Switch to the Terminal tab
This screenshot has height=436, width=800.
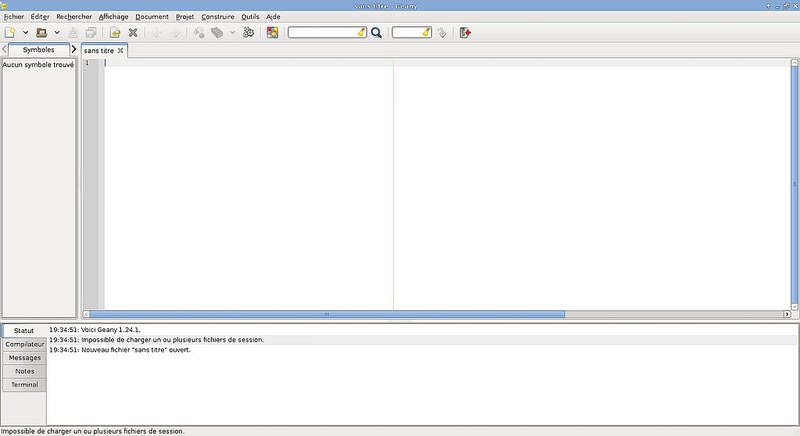pyautogui.click(x=24, y=385)
